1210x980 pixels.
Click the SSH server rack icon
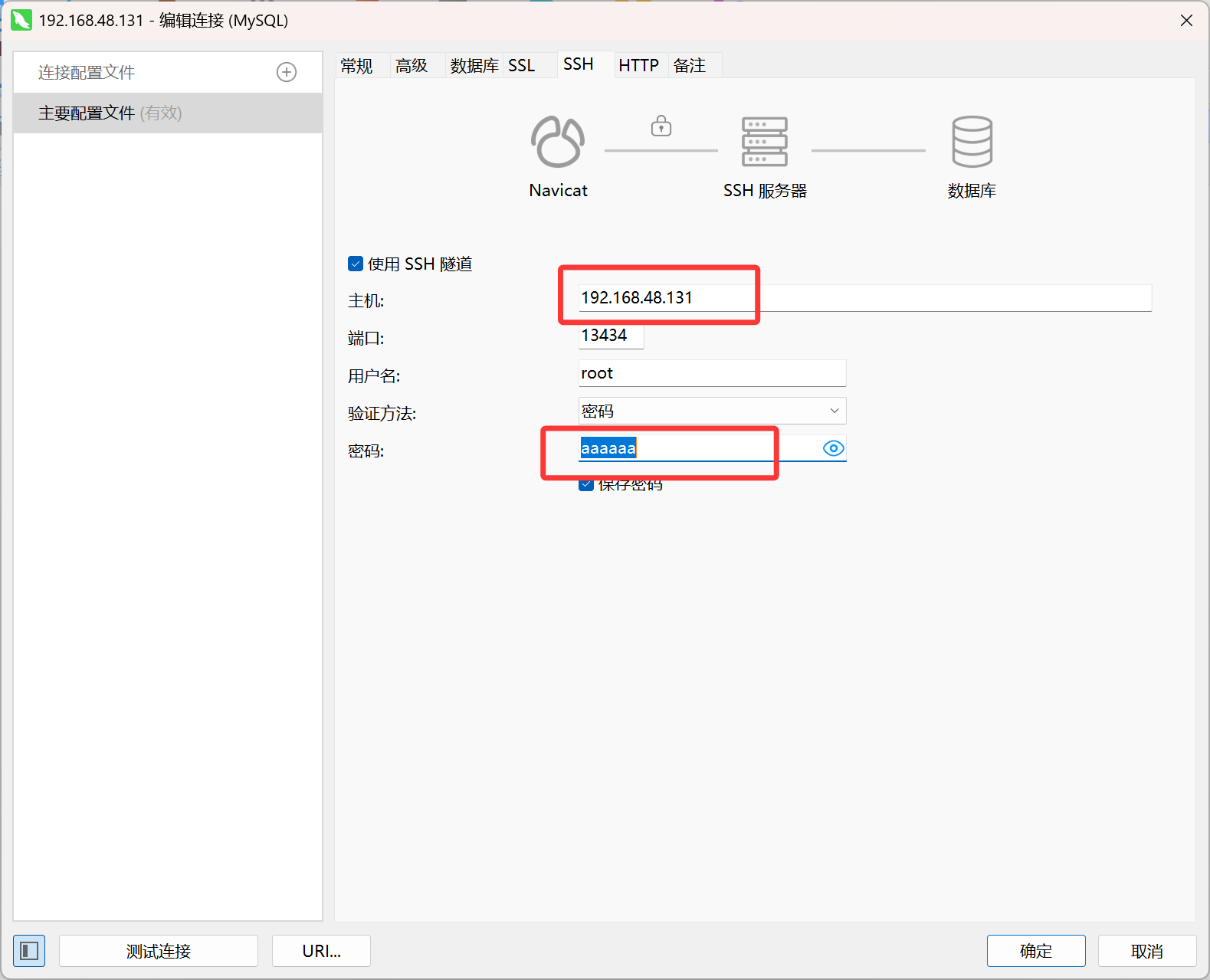765,142
